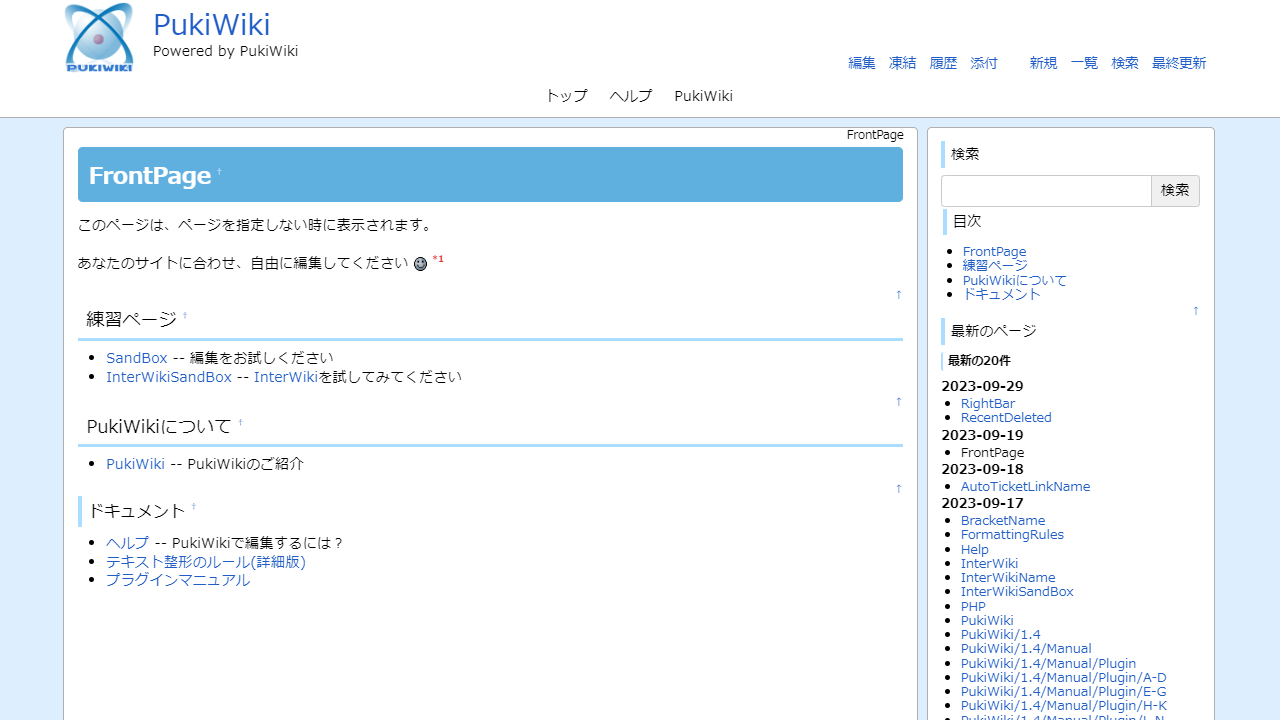Image resolution: width=1280 pixels, height=720 pixels.
Task: Open the SandBox page link
Action: pyautogui.click(x=137, y=358)
